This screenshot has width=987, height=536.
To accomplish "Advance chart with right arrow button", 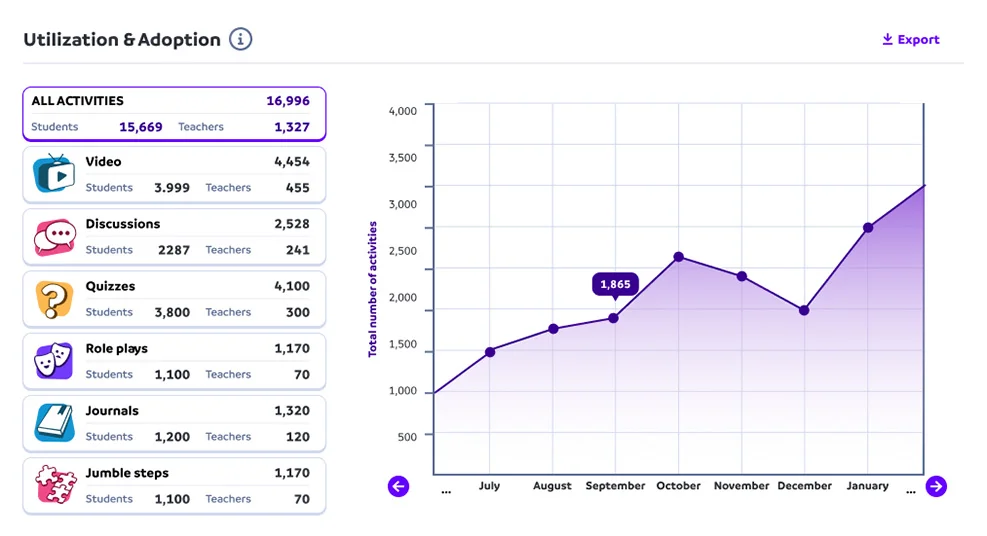I will 936,487.
